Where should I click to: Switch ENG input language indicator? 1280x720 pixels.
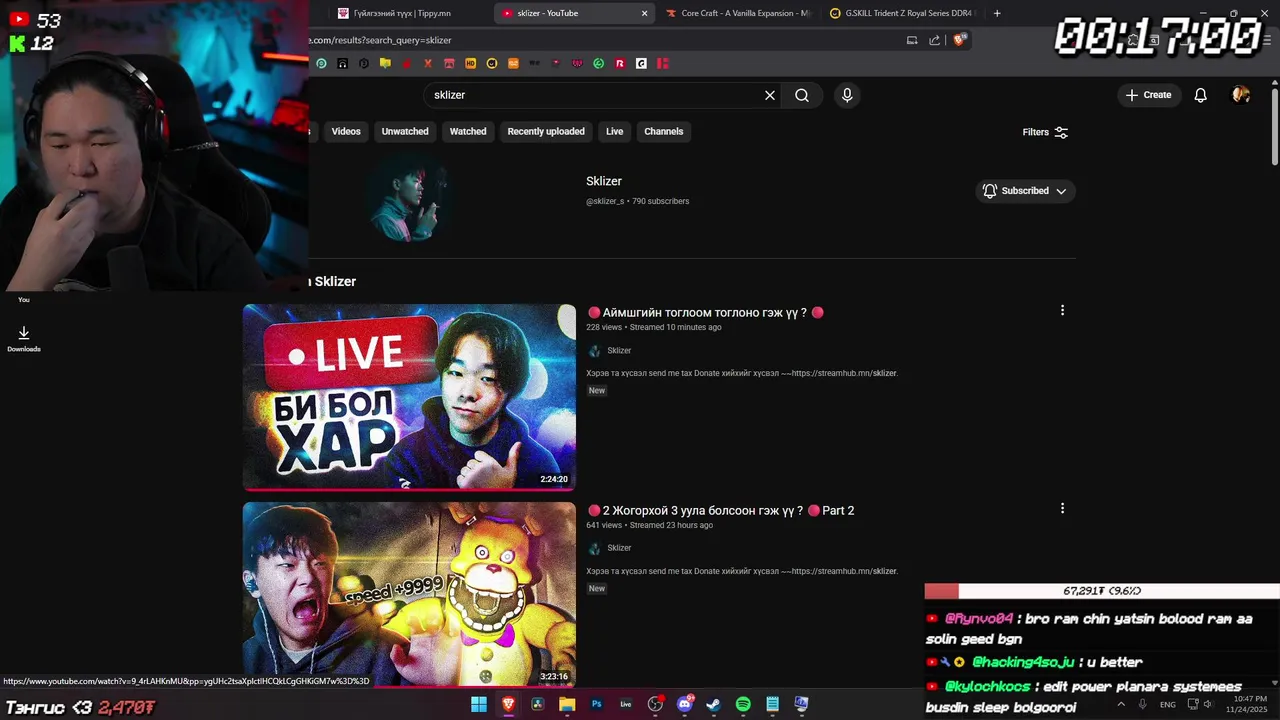[x=1168, y=704]
